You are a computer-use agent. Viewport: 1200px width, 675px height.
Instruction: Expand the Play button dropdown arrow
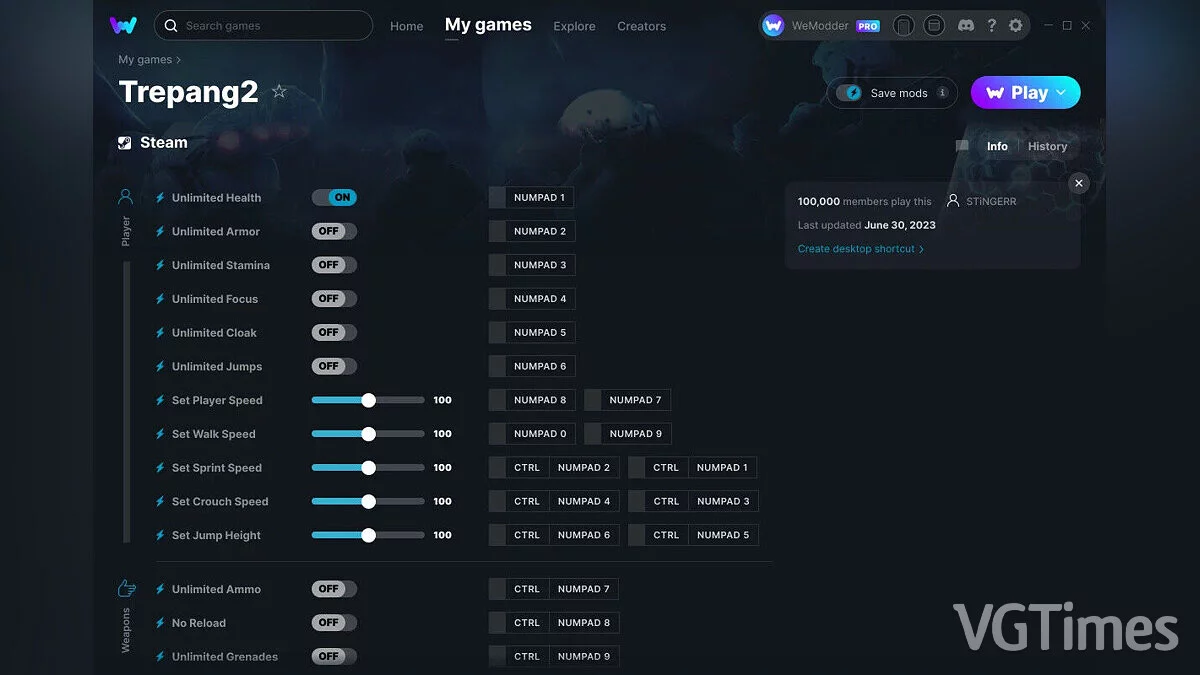1061,93
